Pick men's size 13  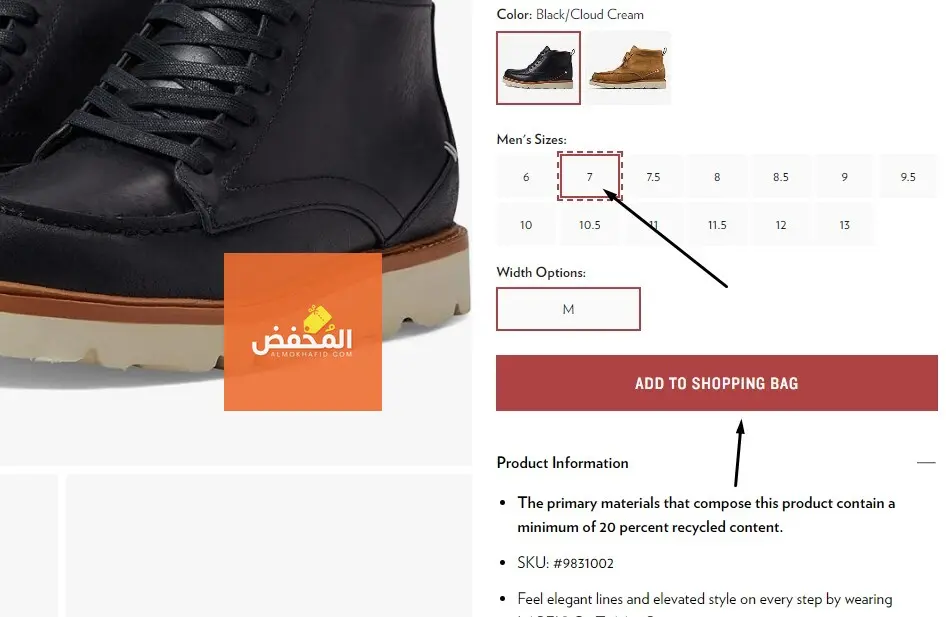pos(845,225)
